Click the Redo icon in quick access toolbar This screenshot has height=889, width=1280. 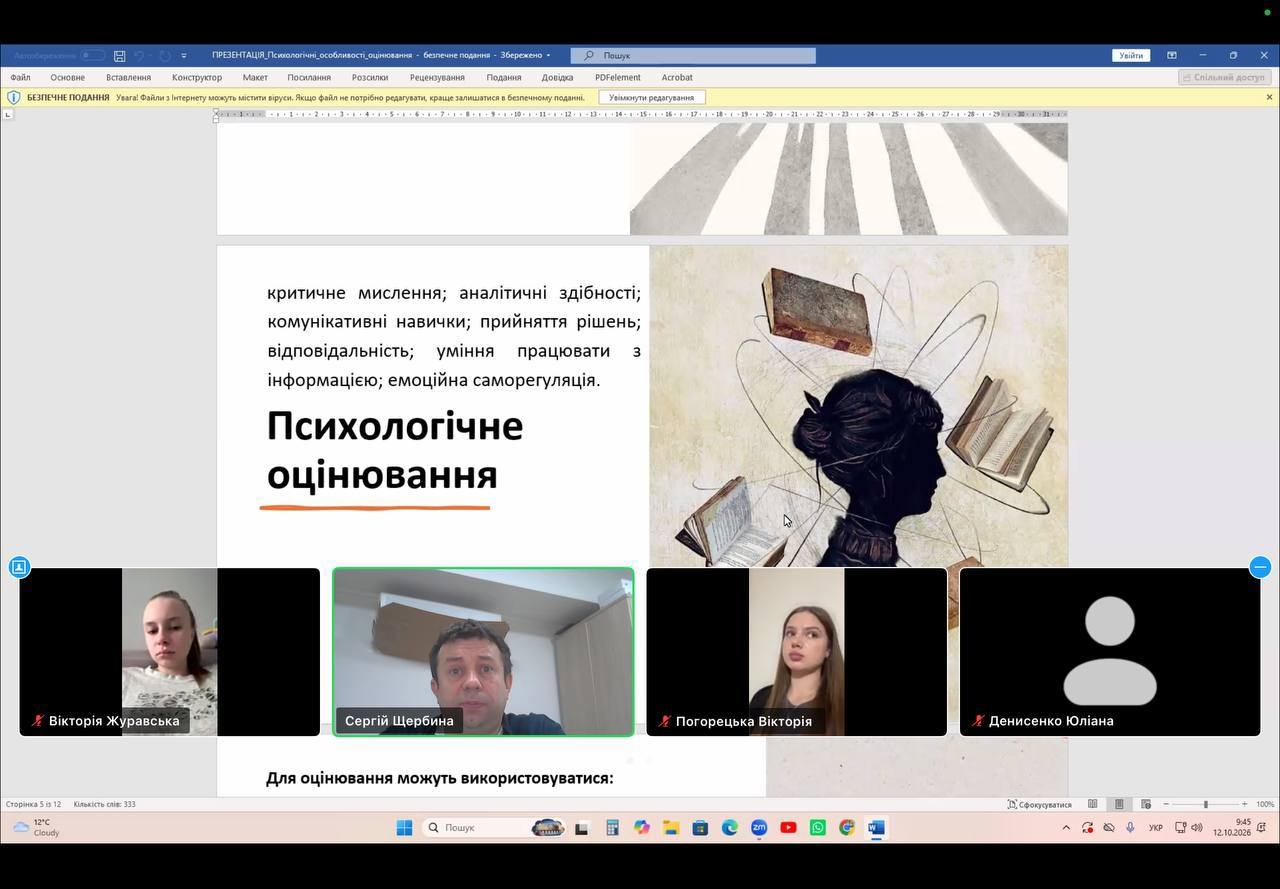coord(165,56)
